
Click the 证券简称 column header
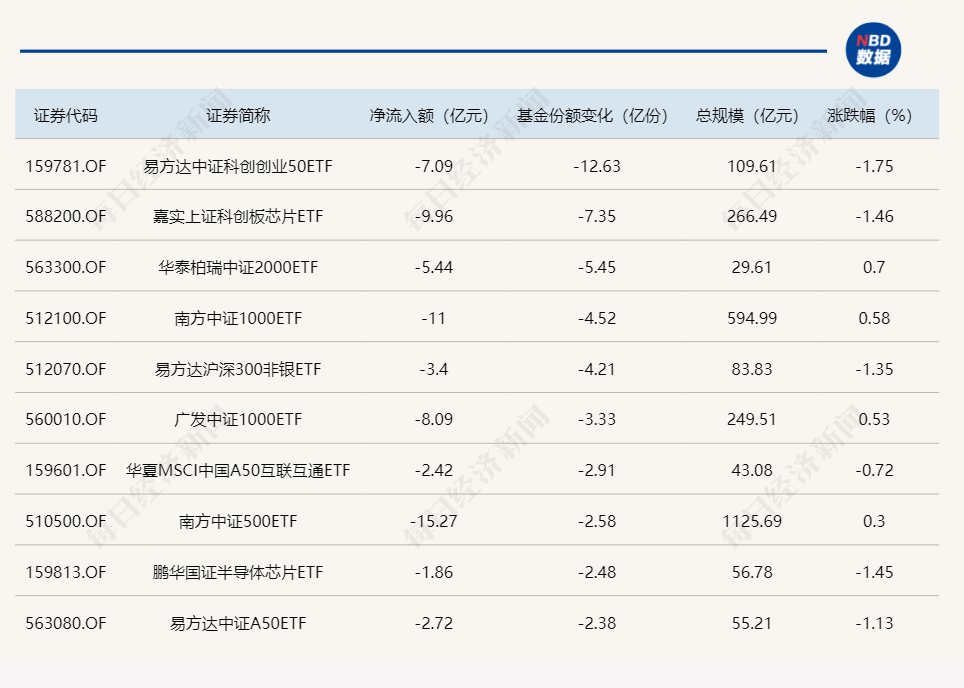(x=238, y=115)
